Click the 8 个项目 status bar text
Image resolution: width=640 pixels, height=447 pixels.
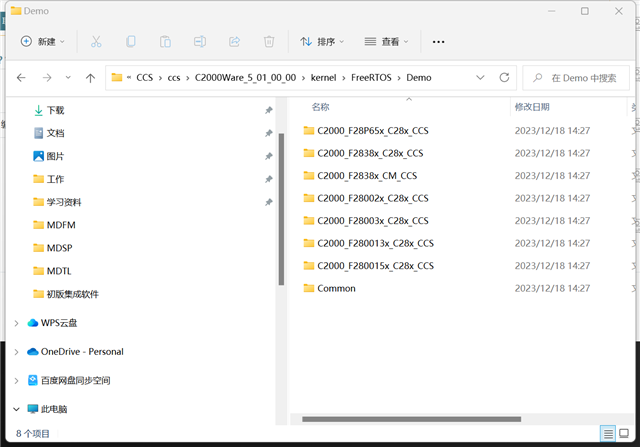33,434
